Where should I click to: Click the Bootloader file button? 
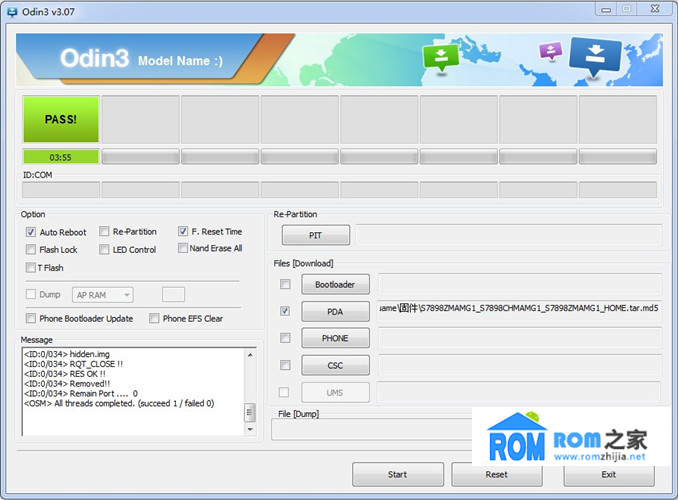point(336,285)
